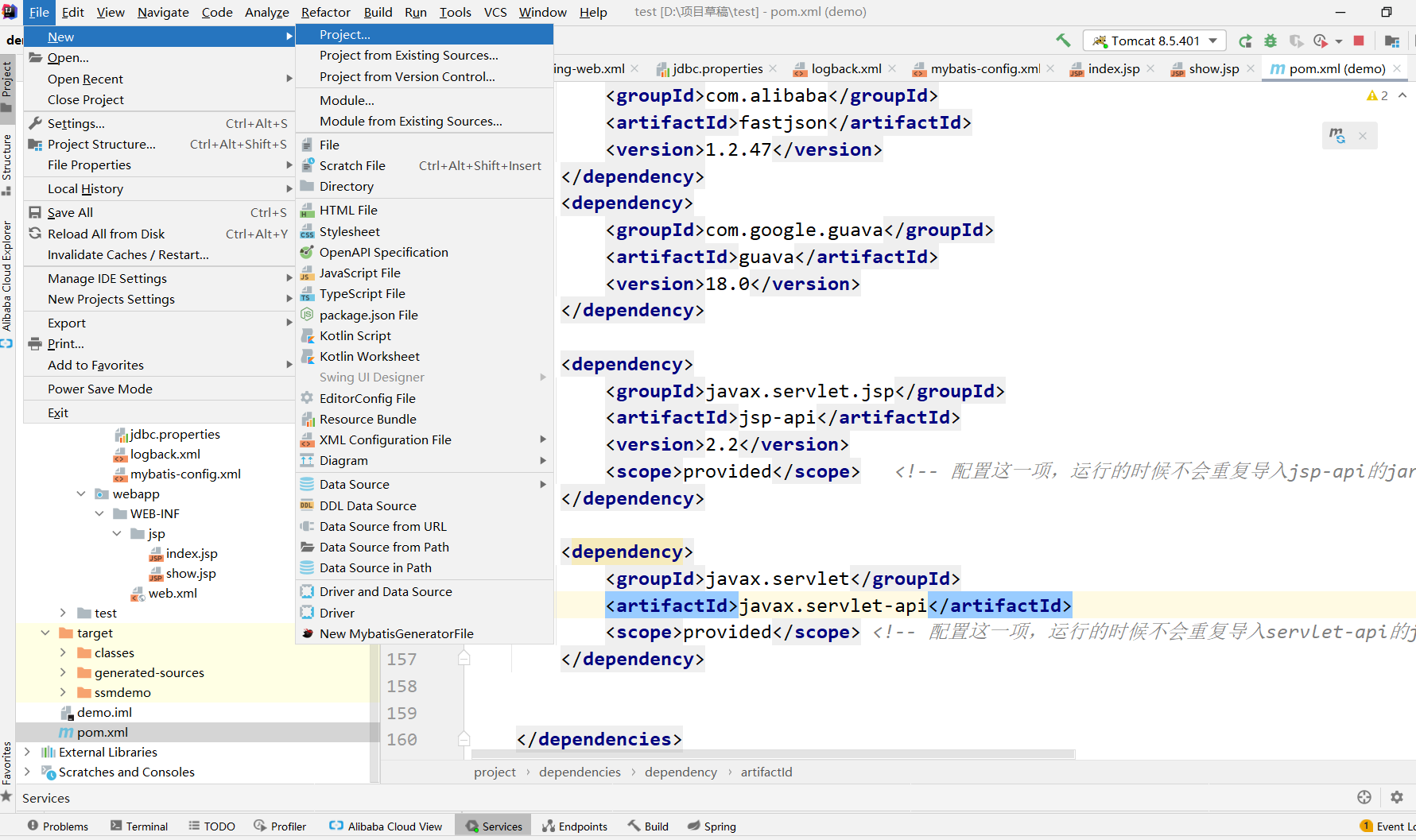This screenshot has width=1416, height=840.
Task: Open the Services panel gear settings
Action: click(x=1397, y=797)
